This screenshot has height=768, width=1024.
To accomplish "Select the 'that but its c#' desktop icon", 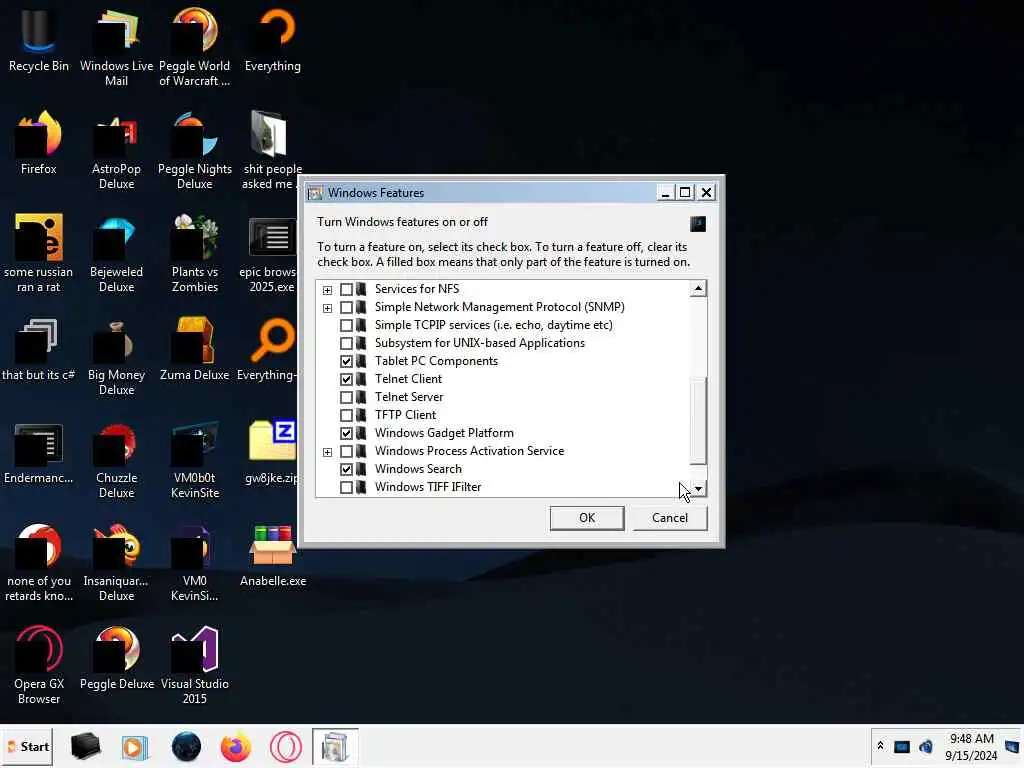I will click(39, 349).
